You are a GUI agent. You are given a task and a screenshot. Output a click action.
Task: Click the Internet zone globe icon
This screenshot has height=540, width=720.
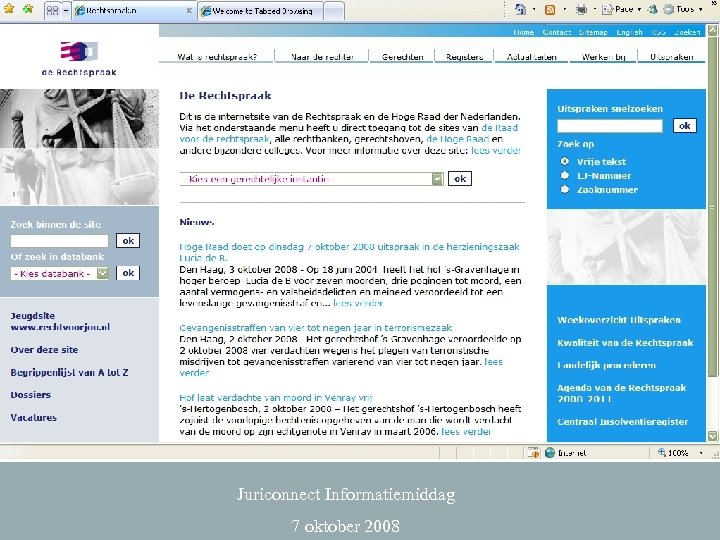(x=550, y=453)
